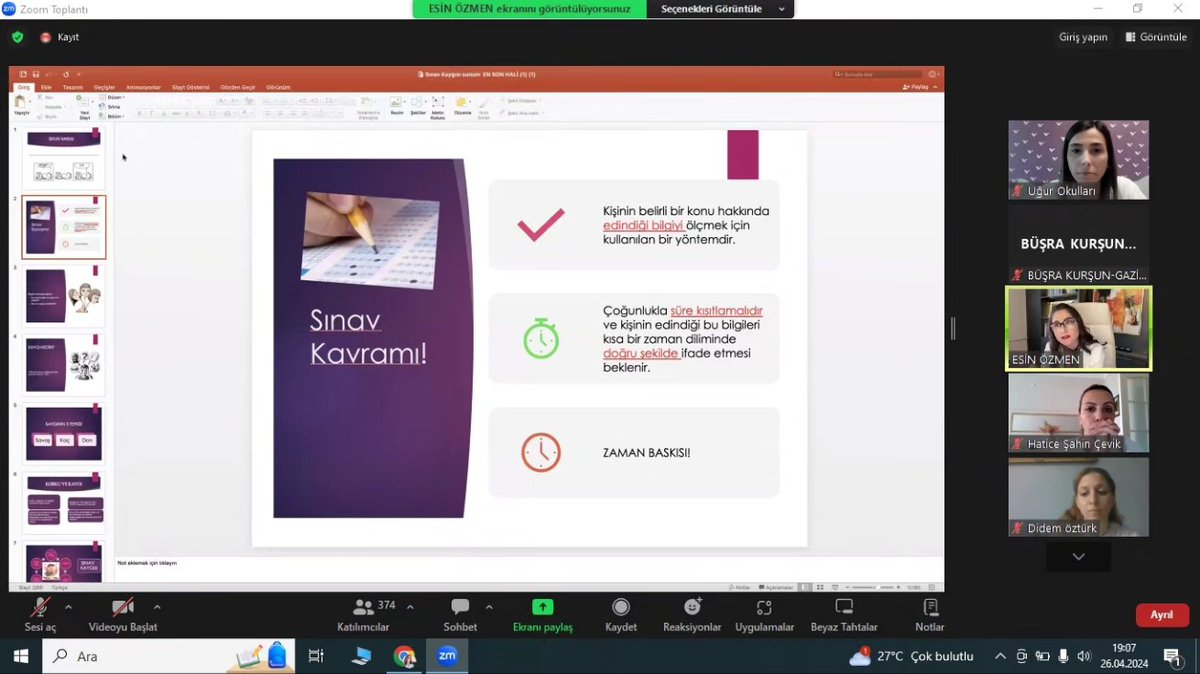Show more participants with down chevron
Viewport: 1200px width, 674px height.
[x=1078, y=556]
